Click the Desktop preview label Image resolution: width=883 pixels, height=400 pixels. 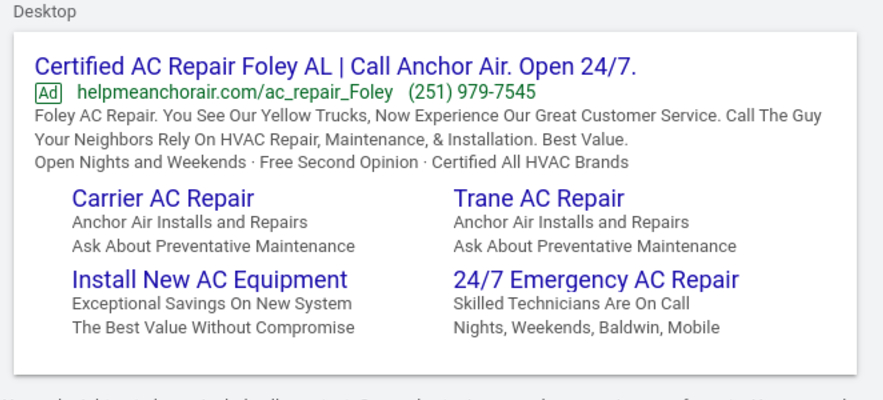tap(45, 12)
